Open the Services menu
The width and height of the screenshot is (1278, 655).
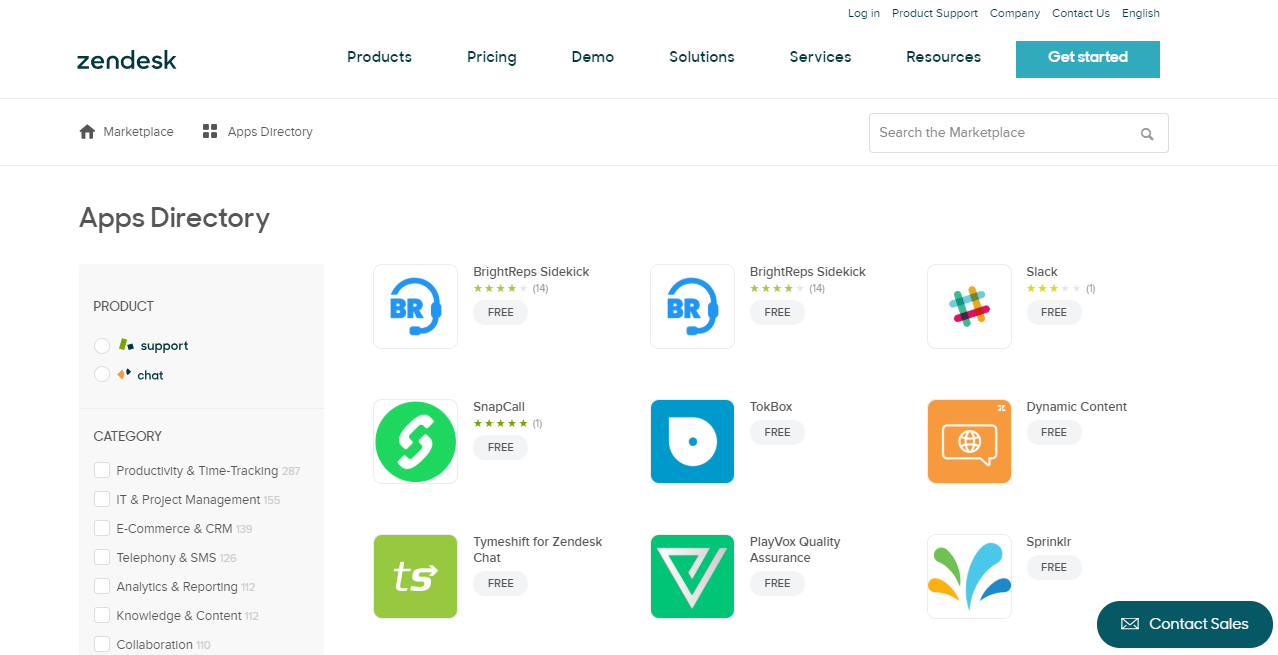pos(820,57)
